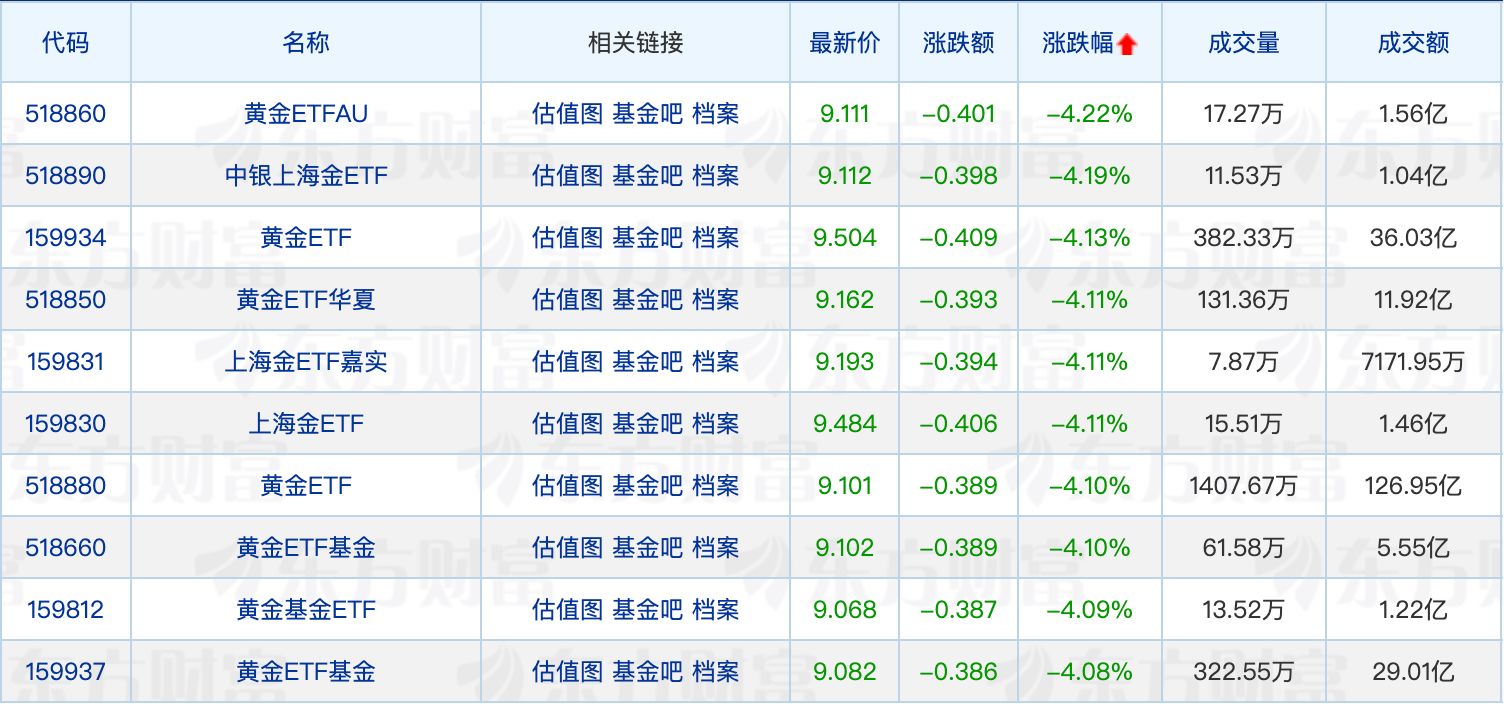Sort by 成交量 column header
1504x704 pixels.
coord(1243,43)
